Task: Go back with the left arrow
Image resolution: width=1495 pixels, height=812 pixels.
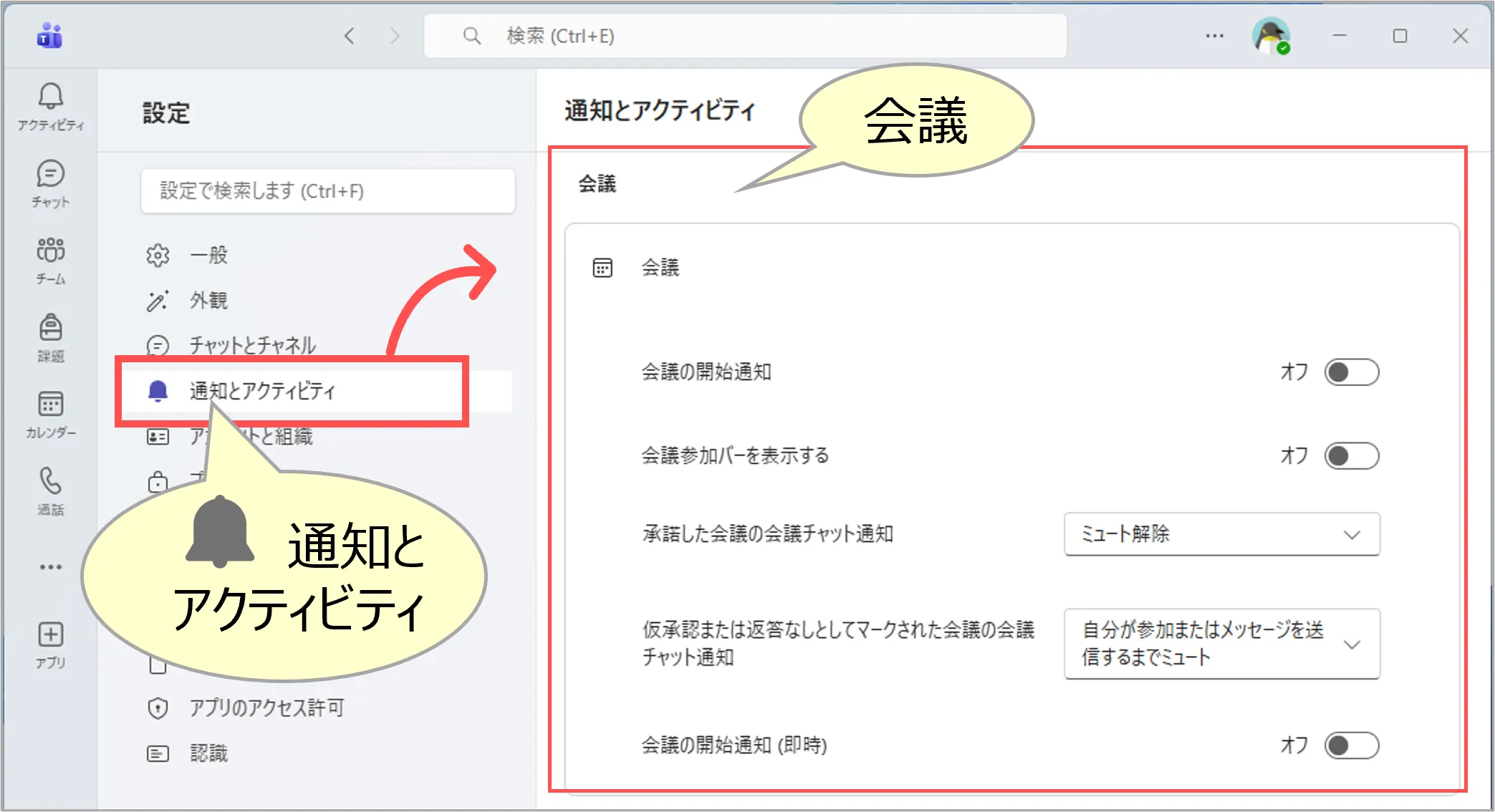Action: [x=350, y=36]
